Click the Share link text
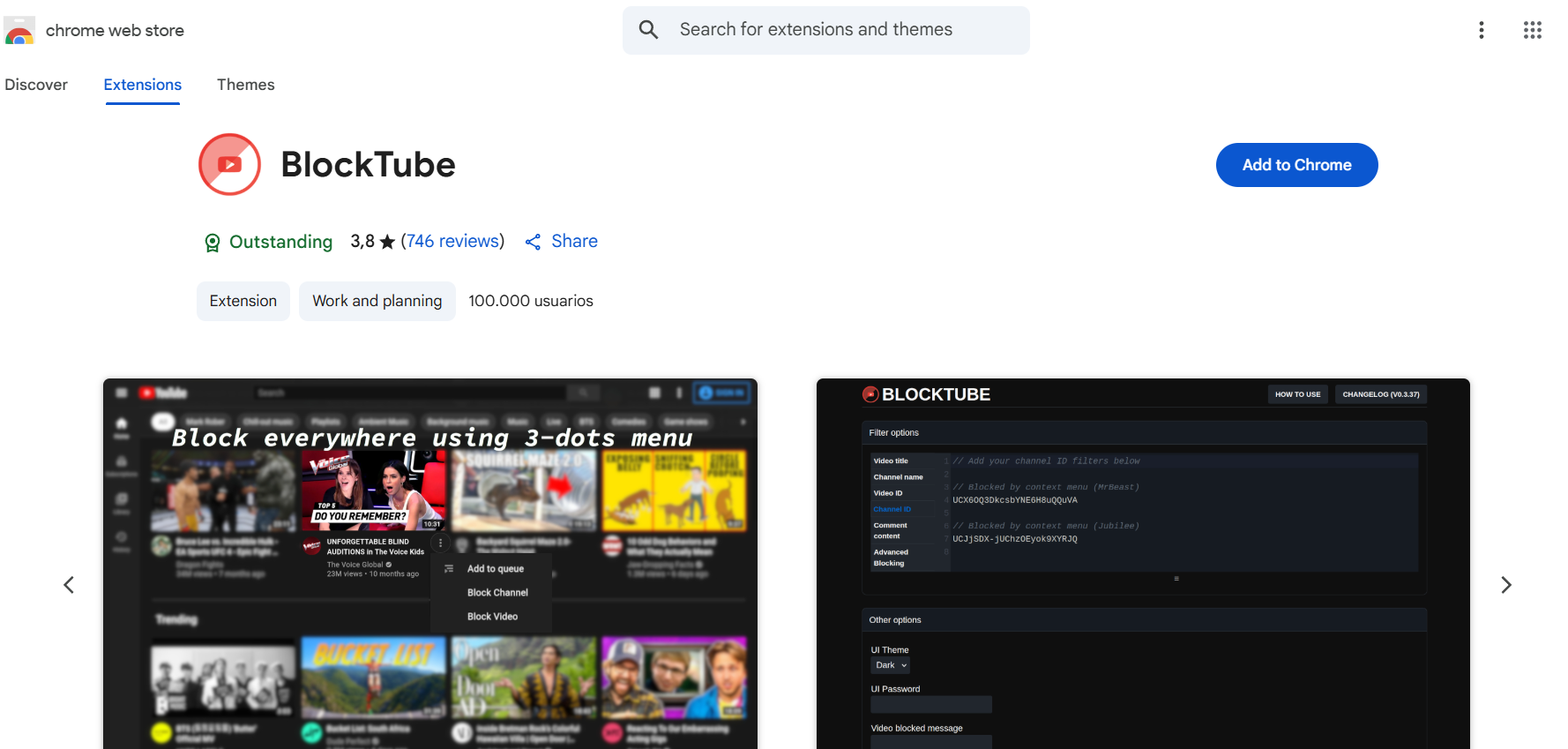The width and height of the screenshot is (1568, 749). pos(574,242)
